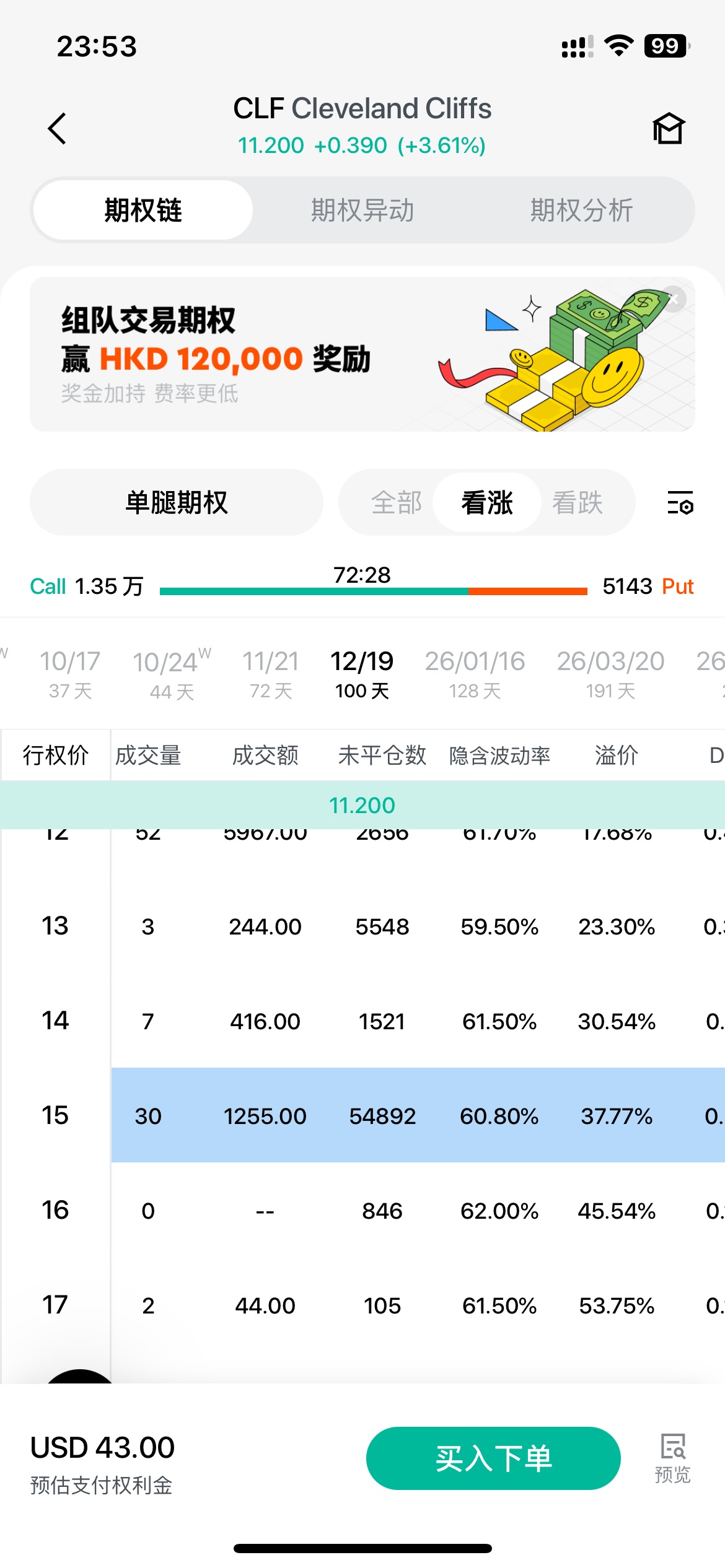Select the 12/19 expiry date
Image resolution: width=725 pixels, height=1568 pixels.
(362, 674)
